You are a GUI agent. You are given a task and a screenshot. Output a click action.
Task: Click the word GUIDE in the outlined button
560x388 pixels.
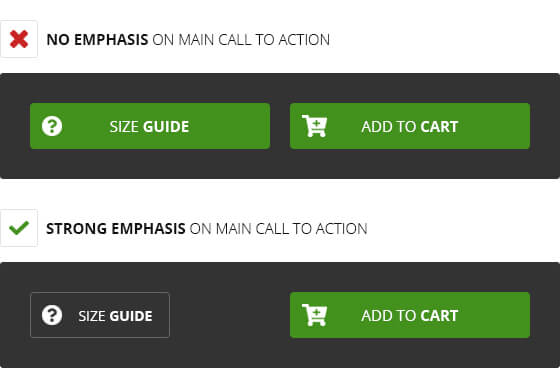131,316
